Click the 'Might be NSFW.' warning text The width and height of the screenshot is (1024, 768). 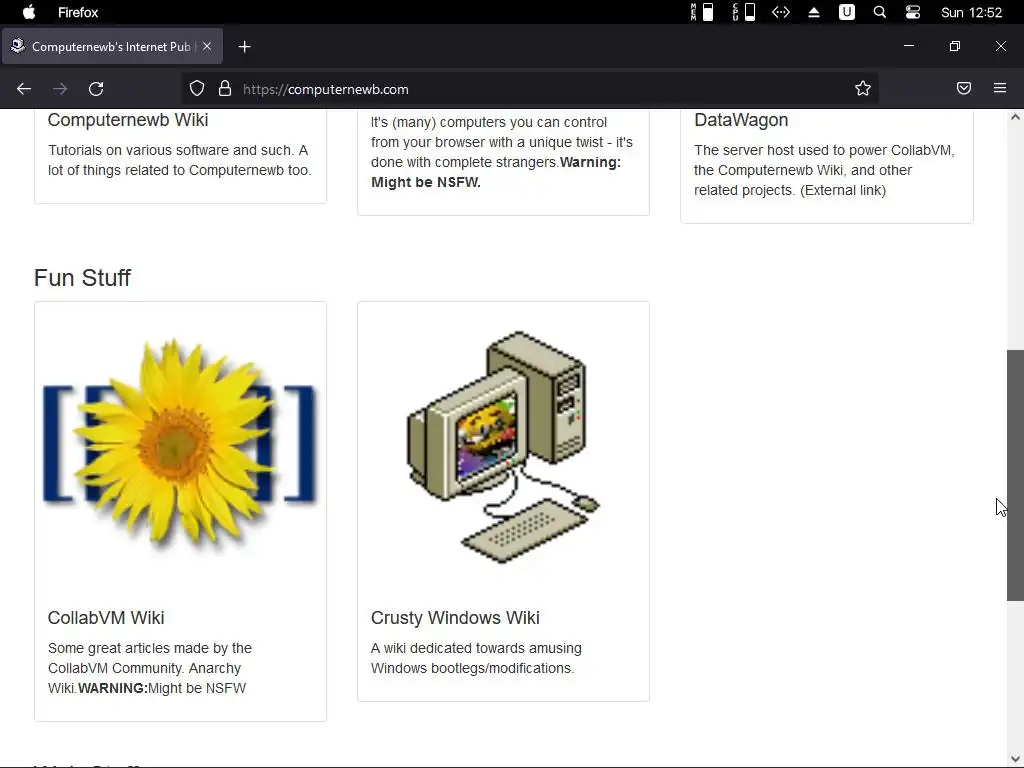[426, 182]
